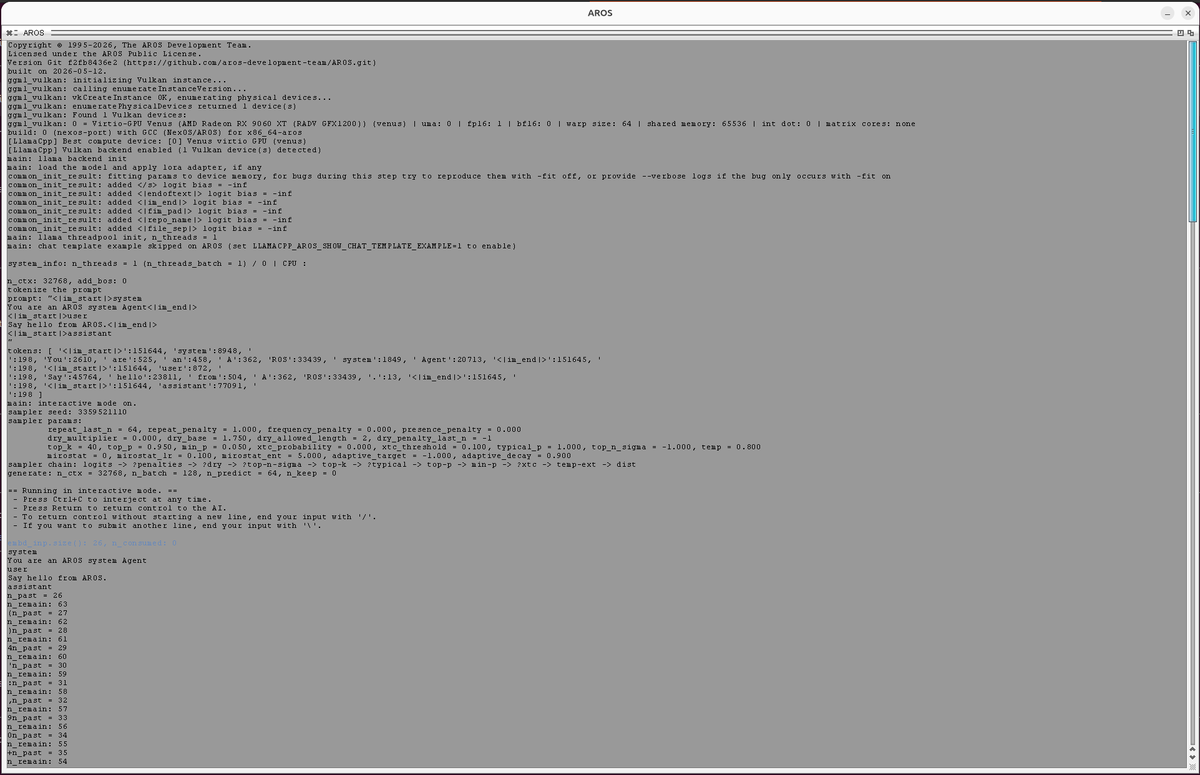Click the 'sampler seed: 3359521110' line
Image resolution: width=1200 pixels, height=775 pixels.
coord(67,410)
